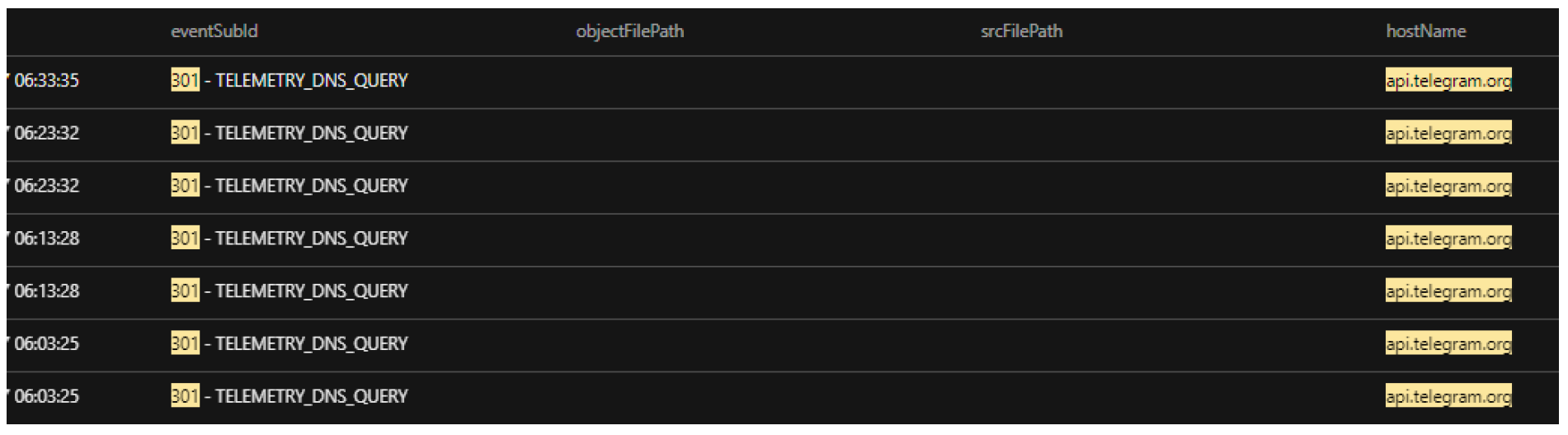The height and width of the screenshot is (435, 1568).
Task: Click api.telegram.org in the upper 06:23:32 row
Action: coord(1448,133)
